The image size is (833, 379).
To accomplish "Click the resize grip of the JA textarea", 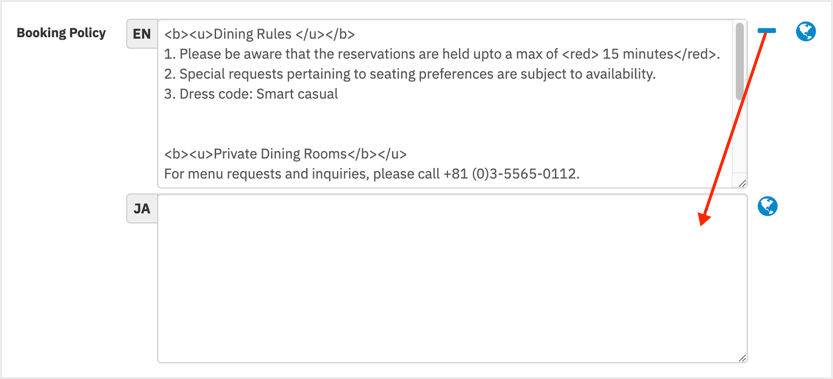I will point(742,358).
